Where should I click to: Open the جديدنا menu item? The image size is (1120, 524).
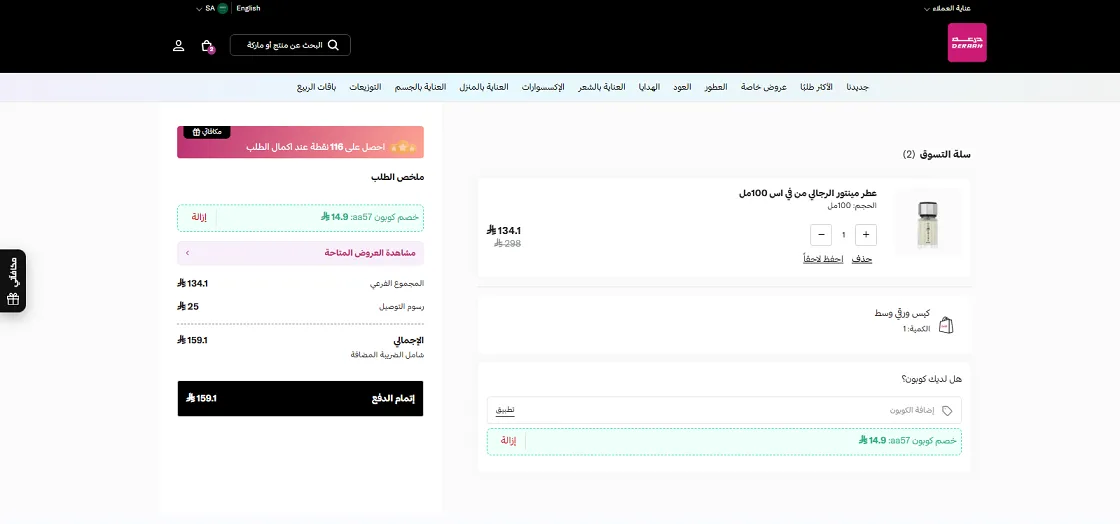click(x=857, y=87)
